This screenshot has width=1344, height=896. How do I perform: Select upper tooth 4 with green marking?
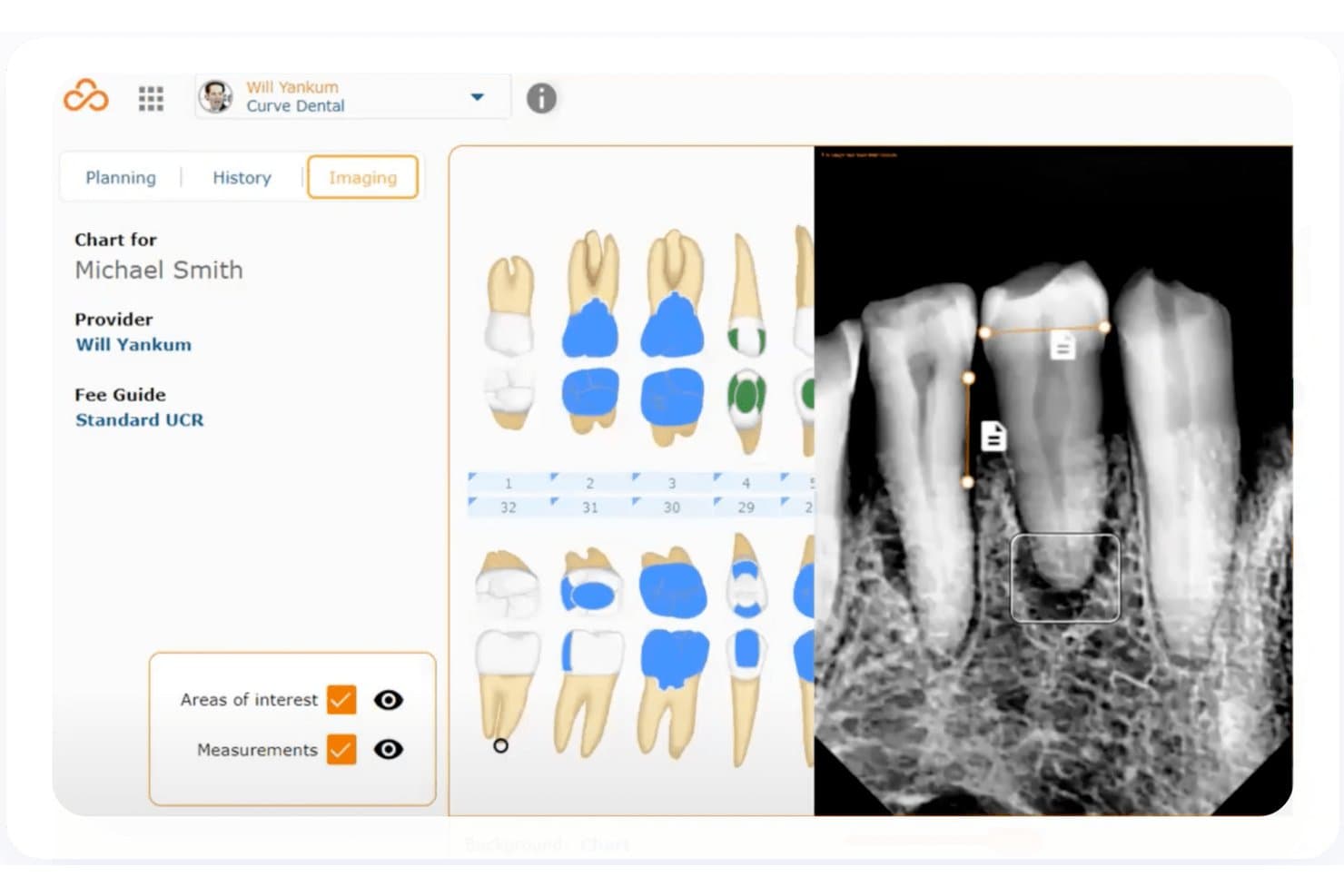746,345
